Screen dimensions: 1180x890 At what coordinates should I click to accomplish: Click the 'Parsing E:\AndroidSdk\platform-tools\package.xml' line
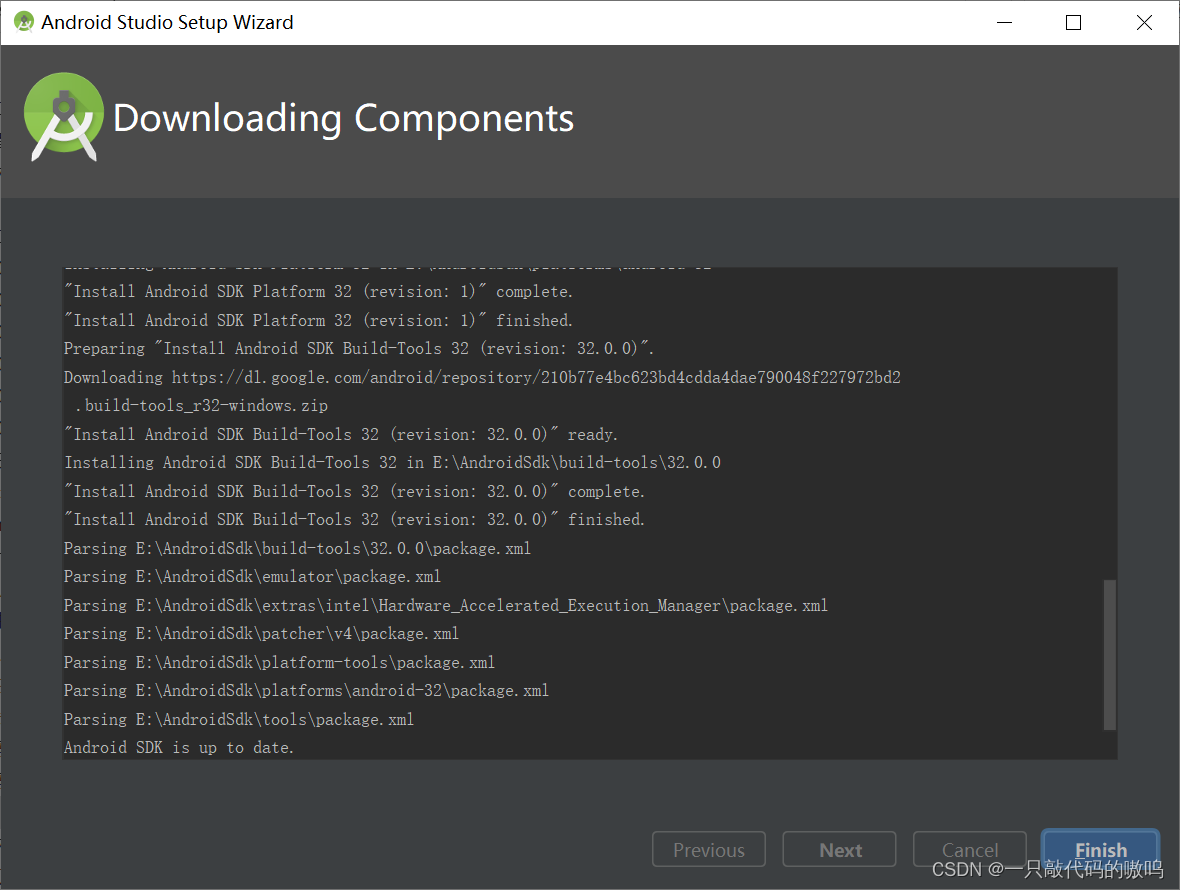[279, 662]
